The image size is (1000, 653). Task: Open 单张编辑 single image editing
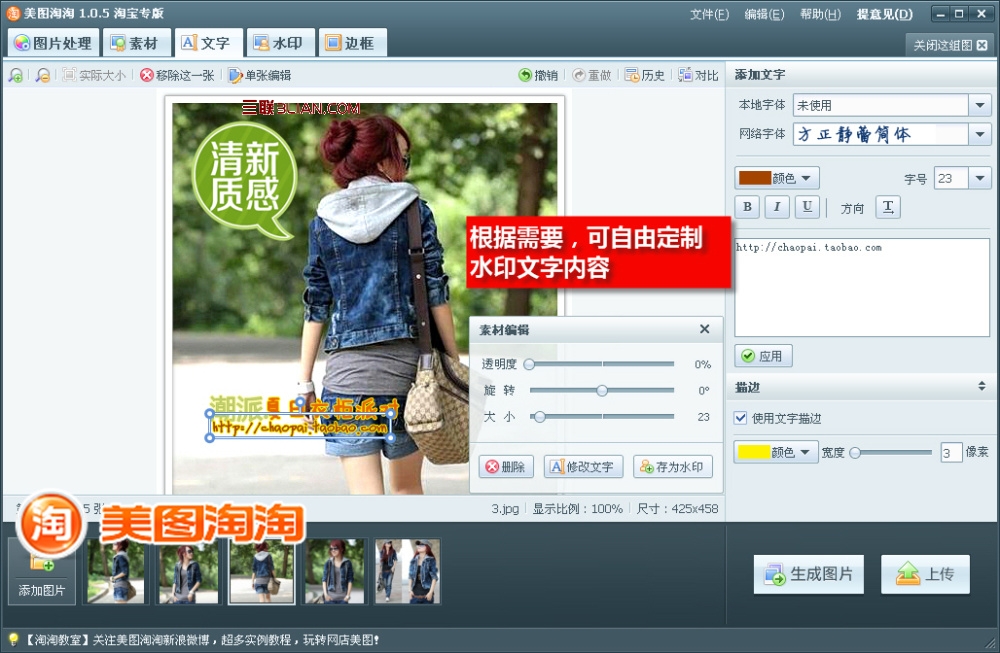pyautogui.click(x=260, y=75)
